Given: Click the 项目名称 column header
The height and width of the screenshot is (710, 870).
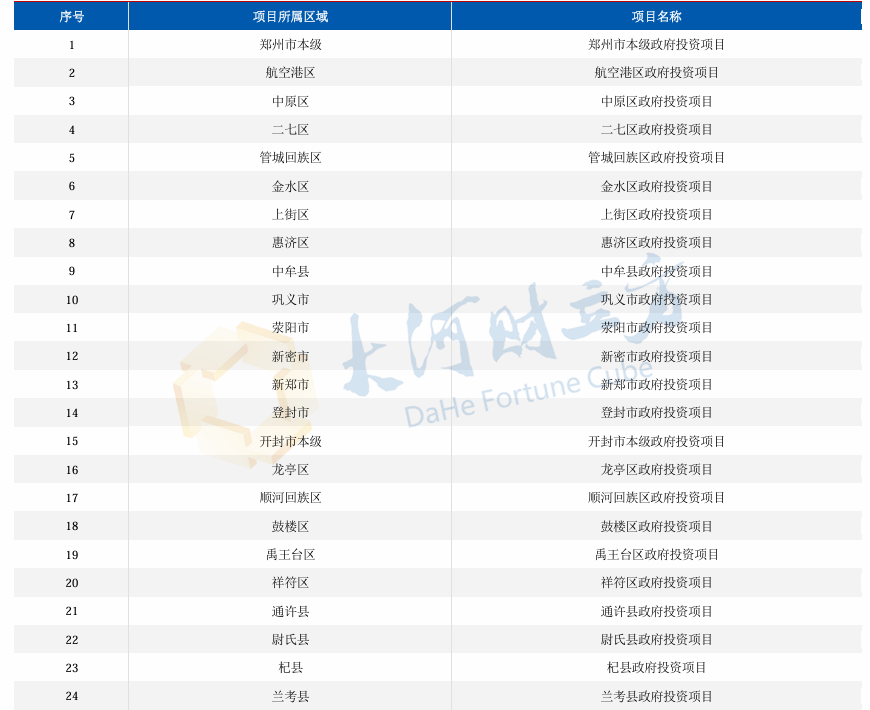Looking at the screenshot, I should (x=656, y=16).
